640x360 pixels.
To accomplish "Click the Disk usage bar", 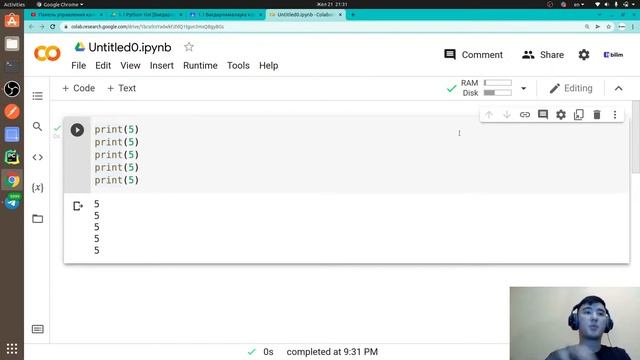I will pos(498,93).
